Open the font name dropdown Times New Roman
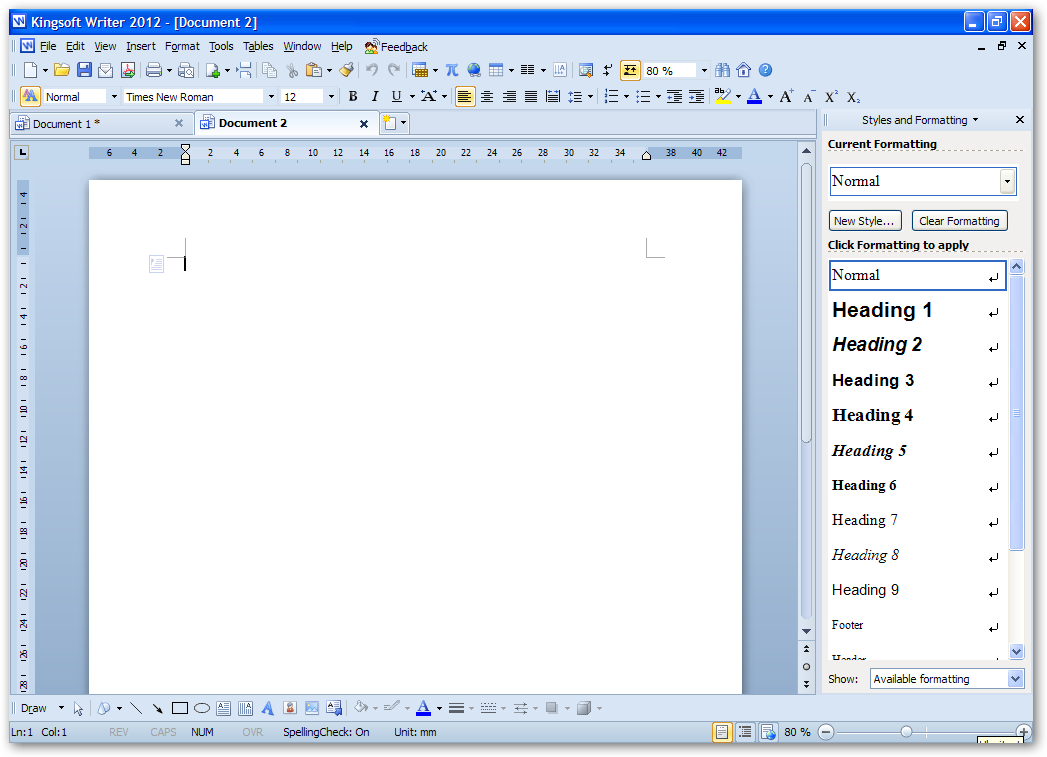This screenshot has width=1047, height=757. pyautogui.click(x=271, y=97)
